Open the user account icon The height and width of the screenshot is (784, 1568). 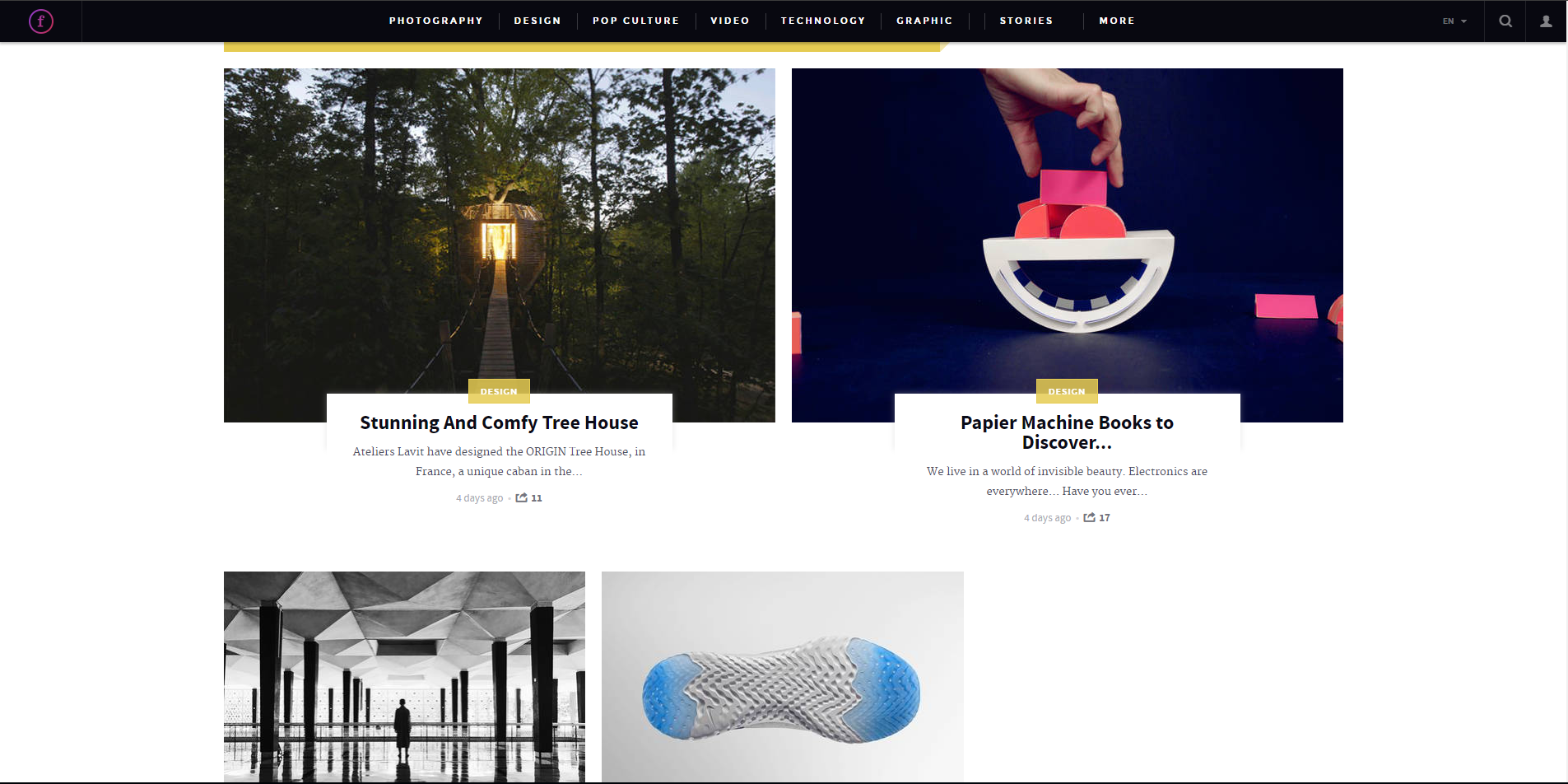[x=1547, y=21]
